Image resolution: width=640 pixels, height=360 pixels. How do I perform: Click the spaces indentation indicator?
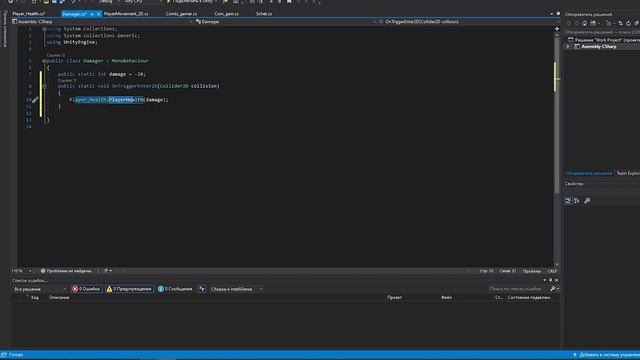pos(531,271)
